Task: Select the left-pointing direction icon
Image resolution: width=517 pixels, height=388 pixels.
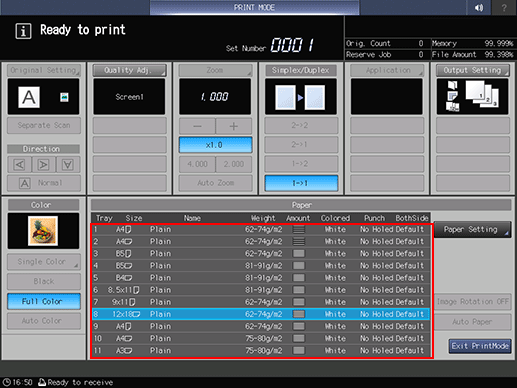Action: tap(20, 164)
